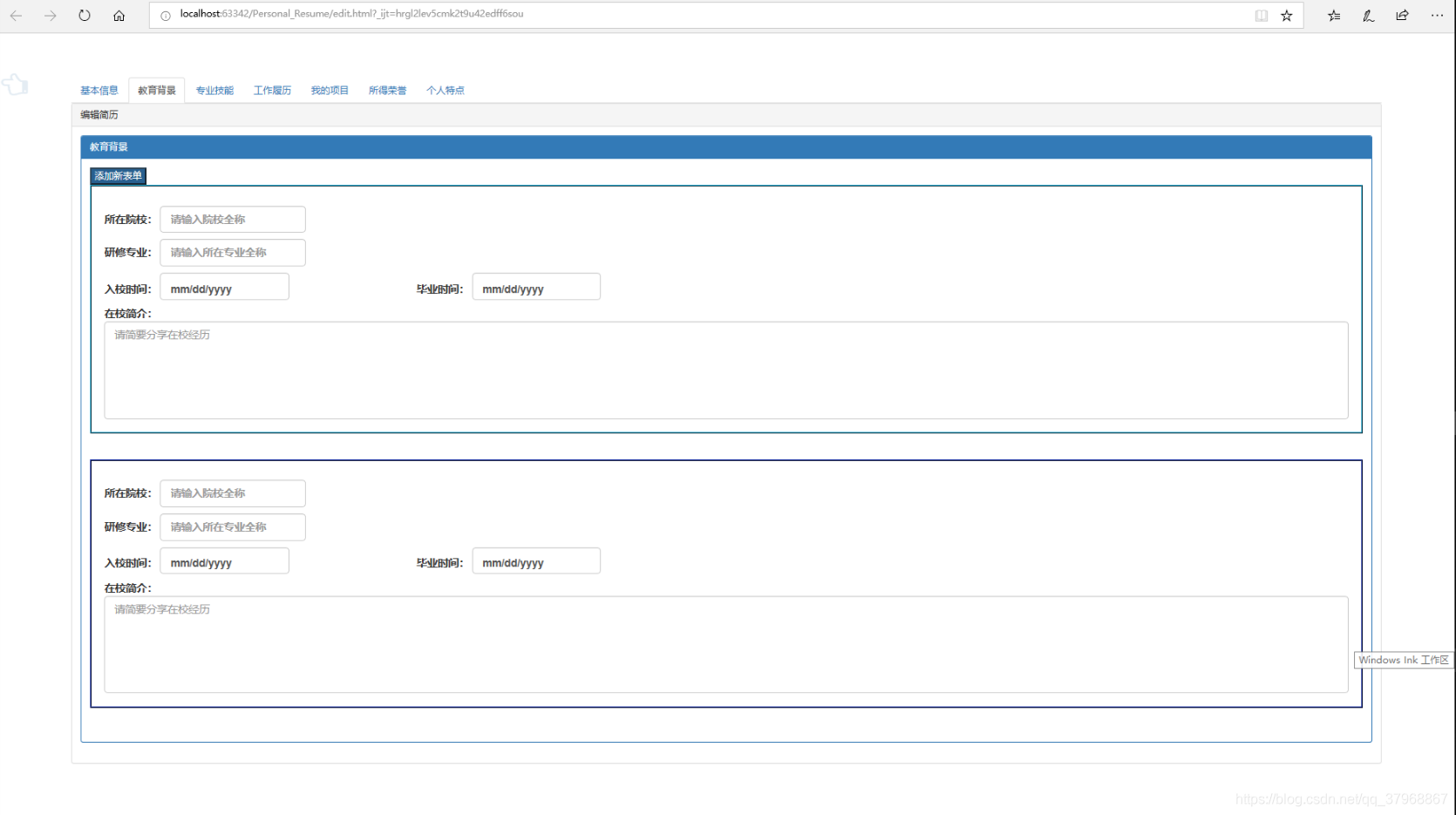
Task: Open browser settings ellipsis menu
Action: [1437, 16]
